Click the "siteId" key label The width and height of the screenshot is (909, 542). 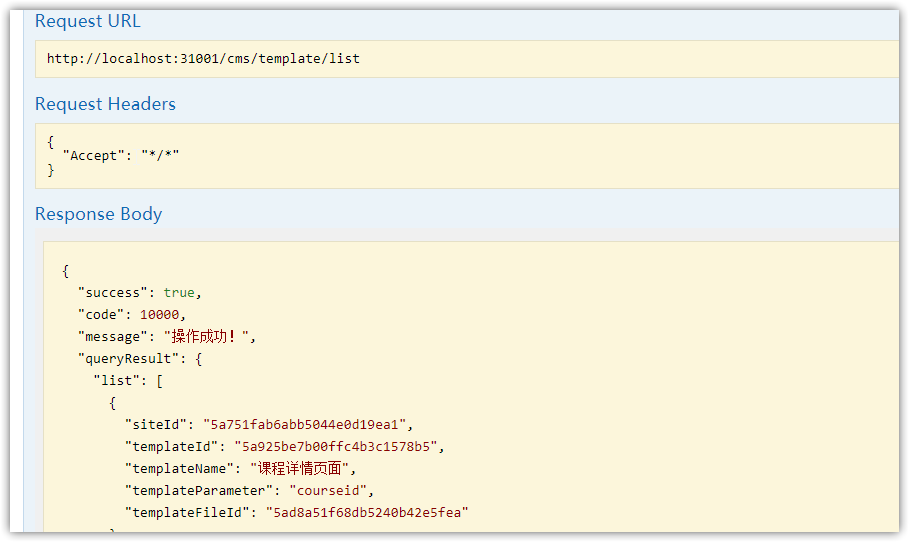[x=156, y=425]
